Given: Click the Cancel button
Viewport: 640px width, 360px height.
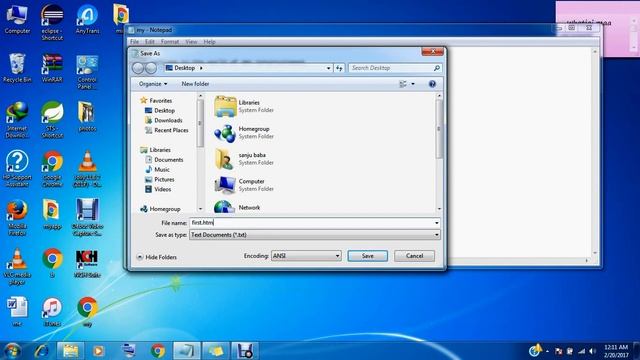Looking at the screenshot, I should coord(414,256).
